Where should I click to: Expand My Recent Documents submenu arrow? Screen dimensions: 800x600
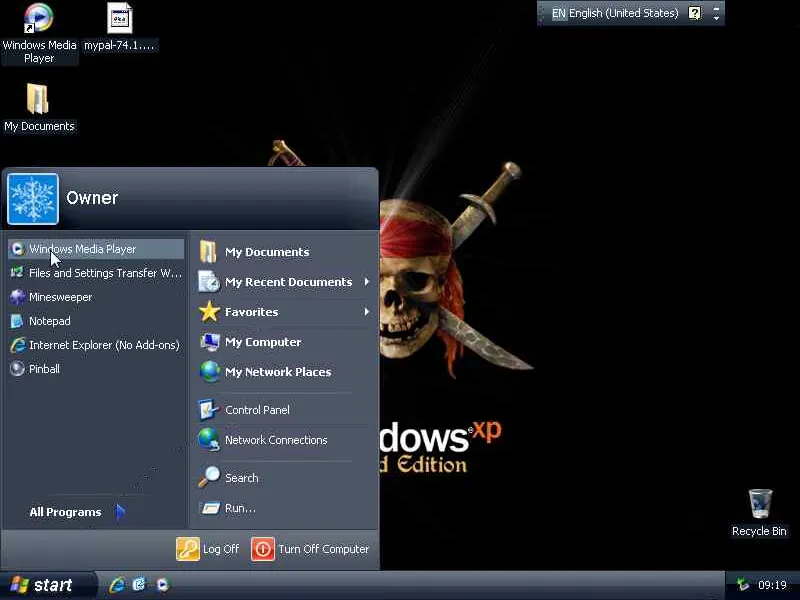(x=367, y=282)
